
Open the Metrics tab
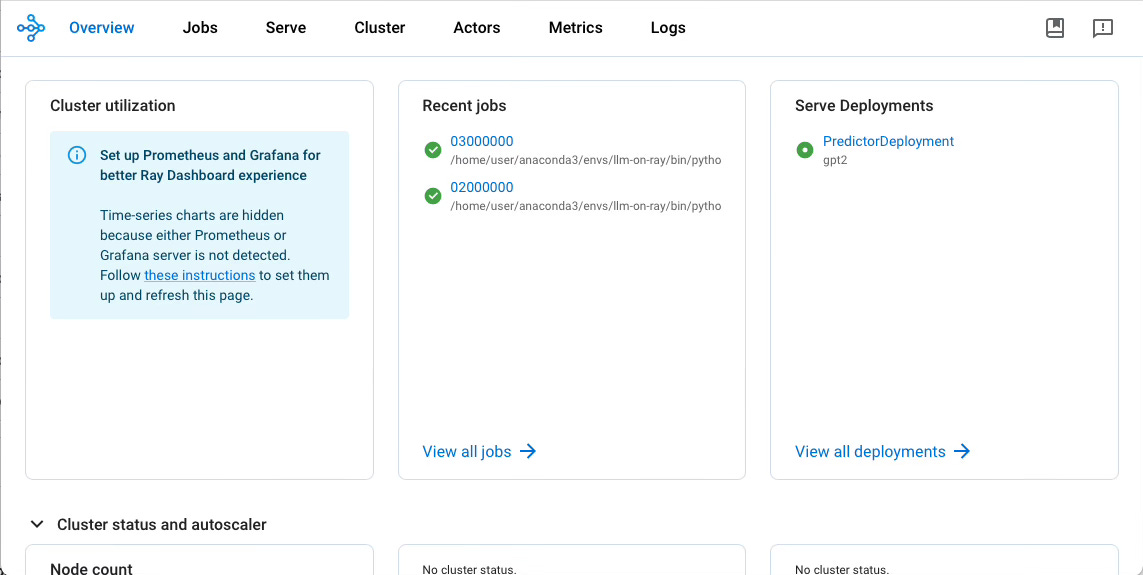point(576,28)
